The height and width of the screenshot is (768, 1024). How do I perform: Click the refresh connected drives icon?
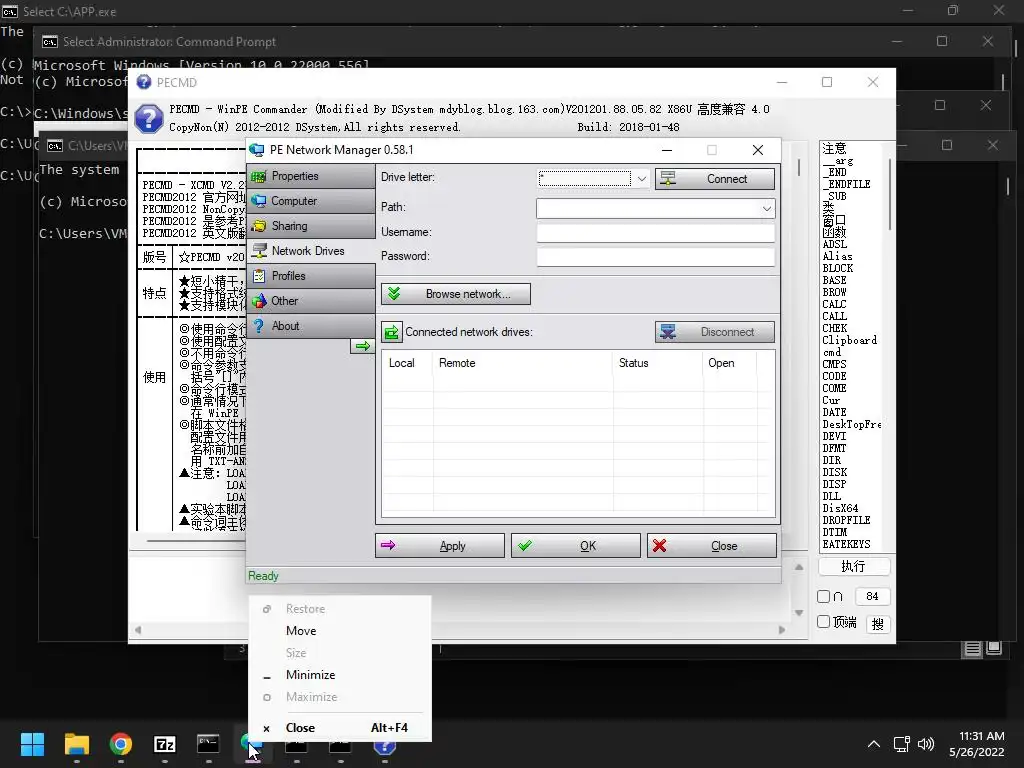click(392, 332)
